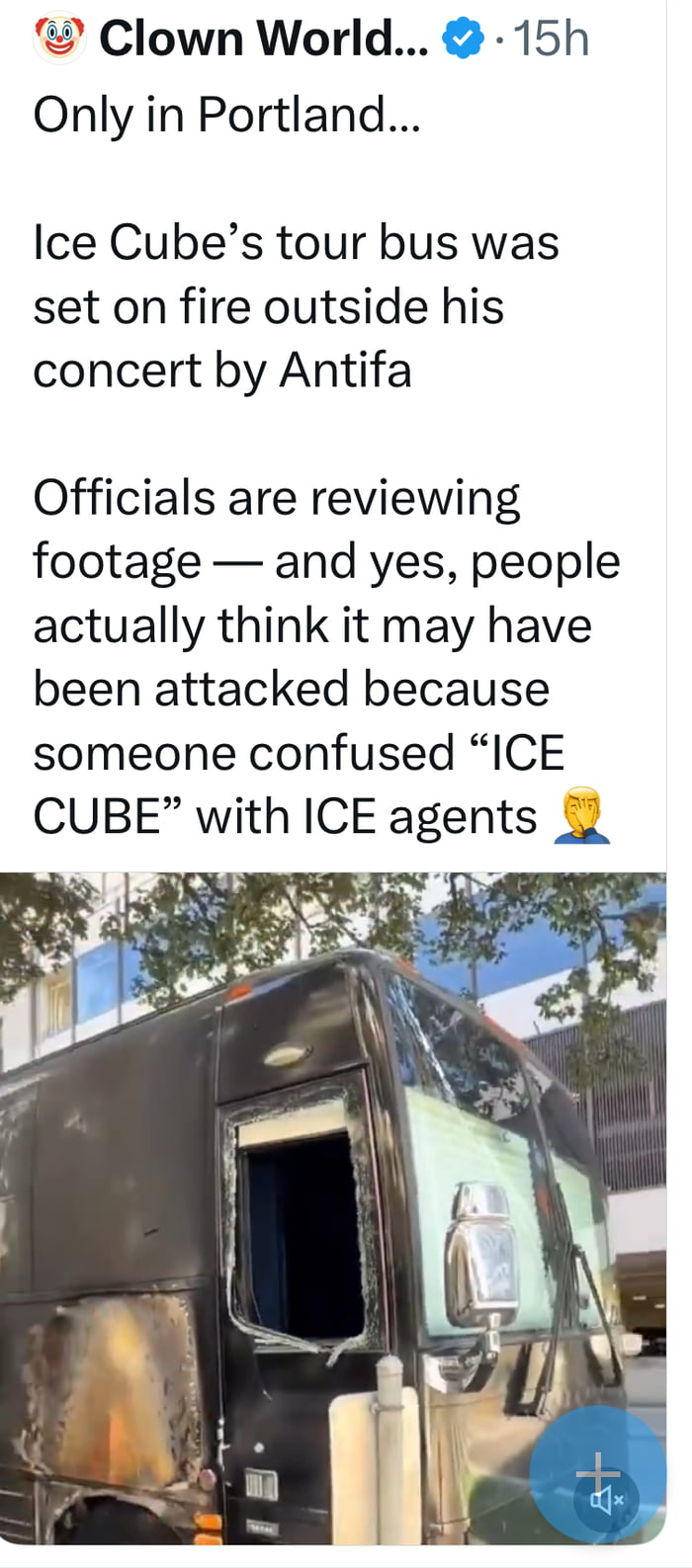Open the burned tour bus video
Screen dimensions: 692x1568
[333, 1208]
